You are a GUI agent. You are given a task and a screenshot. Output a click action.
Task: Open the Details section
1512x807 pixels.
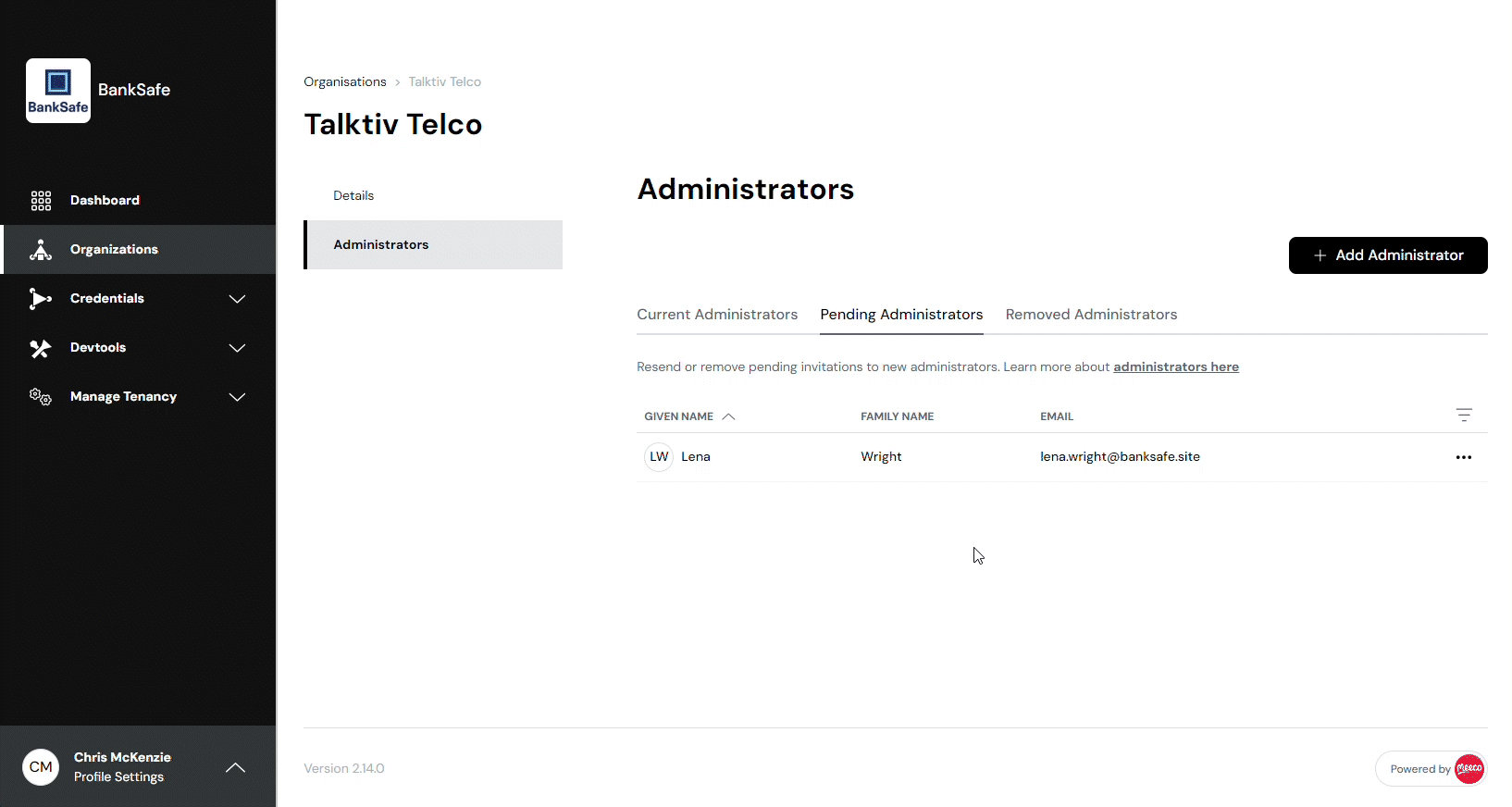433,195
